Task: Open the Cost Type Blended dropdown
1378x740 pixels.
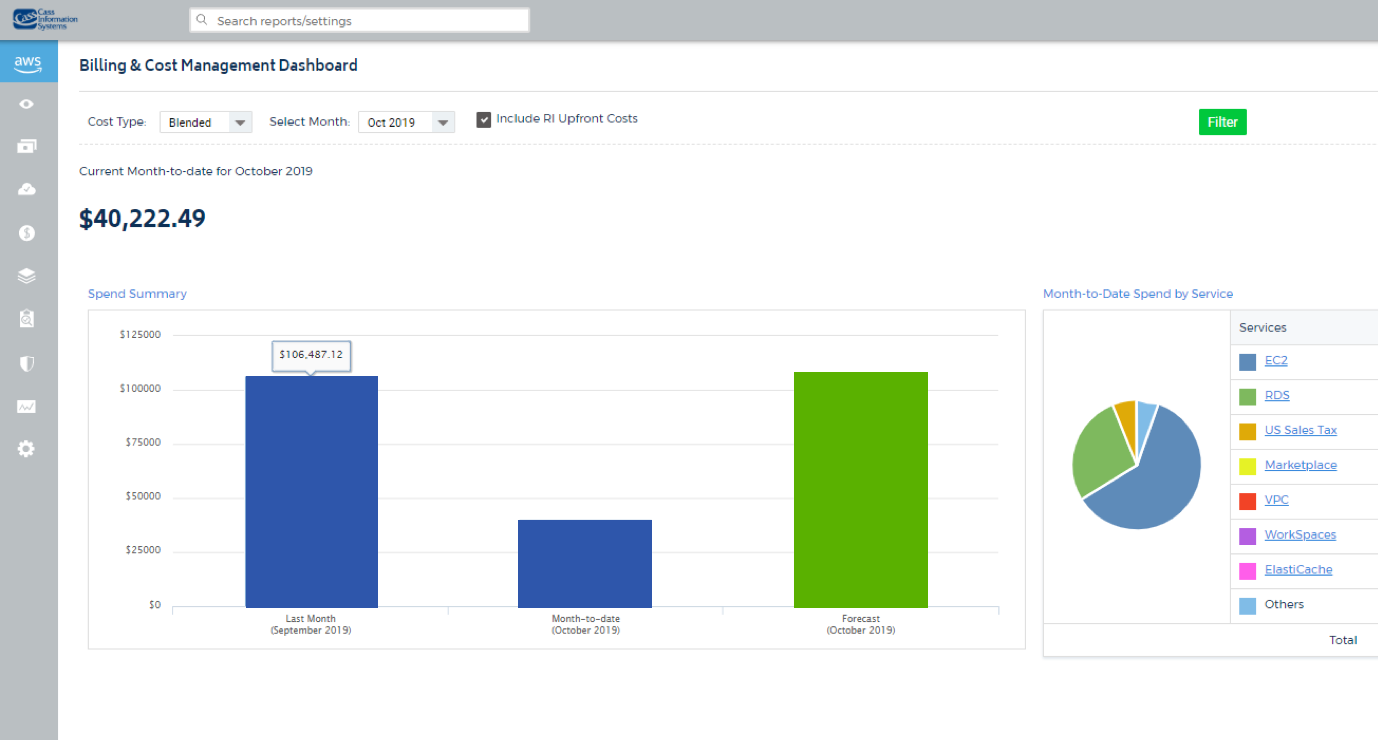Action: tap(205, 122)
